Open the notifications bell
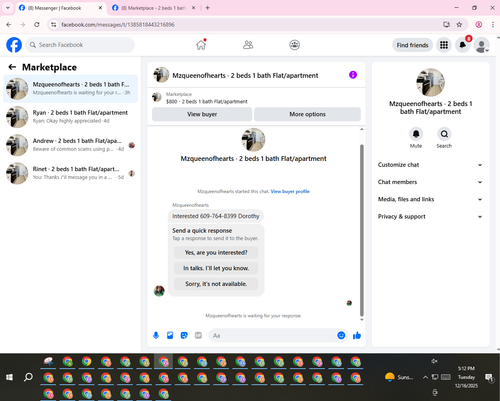Viewport: 500px width, 401px height. 463,45
